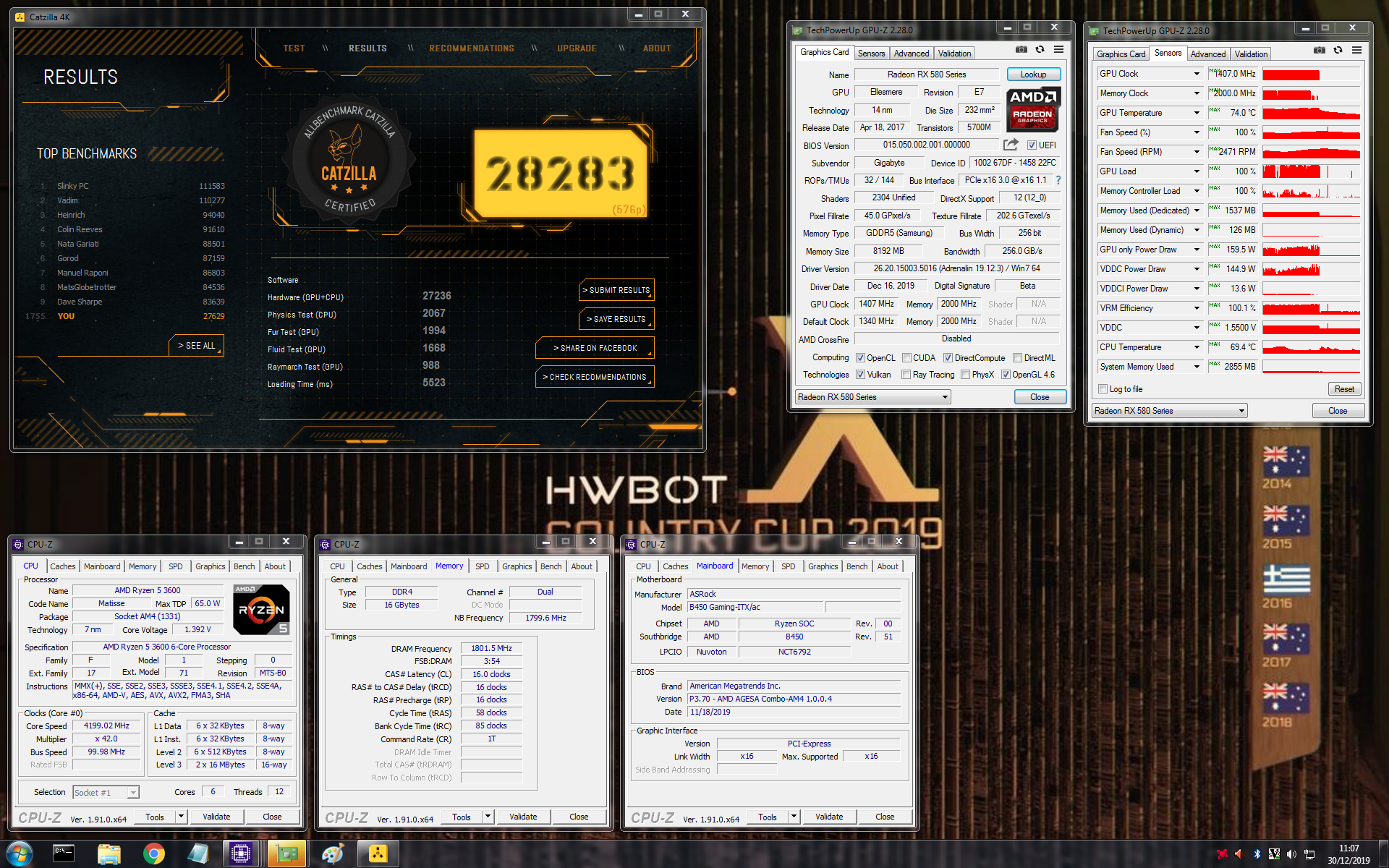Click the title bar icon of GPU-Z Sensors window
This screenshot has width=1389, height=868.
point(1094,30)
